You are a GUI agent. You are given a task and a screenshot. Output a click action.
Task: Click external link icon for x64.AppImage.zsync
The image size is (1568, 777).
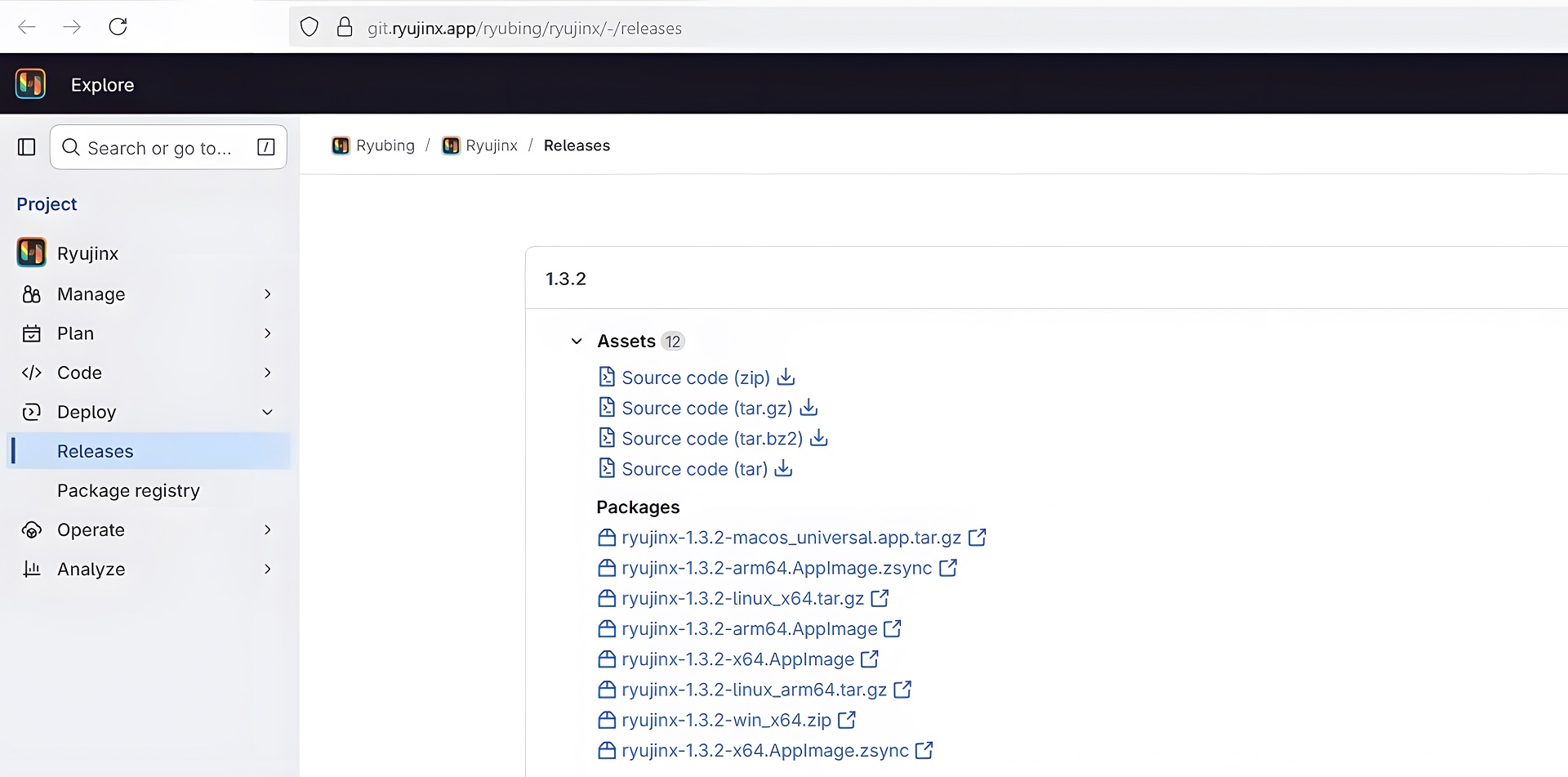click(x=924, y=750)
